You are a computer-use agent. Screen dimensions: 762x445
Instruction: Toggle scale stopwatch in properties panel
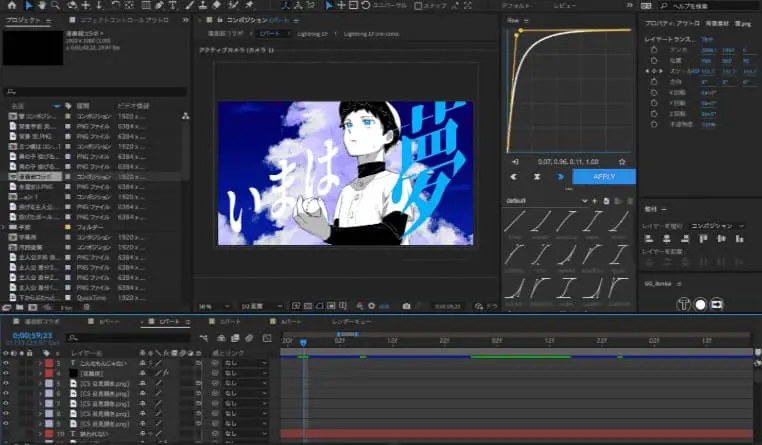point(654,71)
